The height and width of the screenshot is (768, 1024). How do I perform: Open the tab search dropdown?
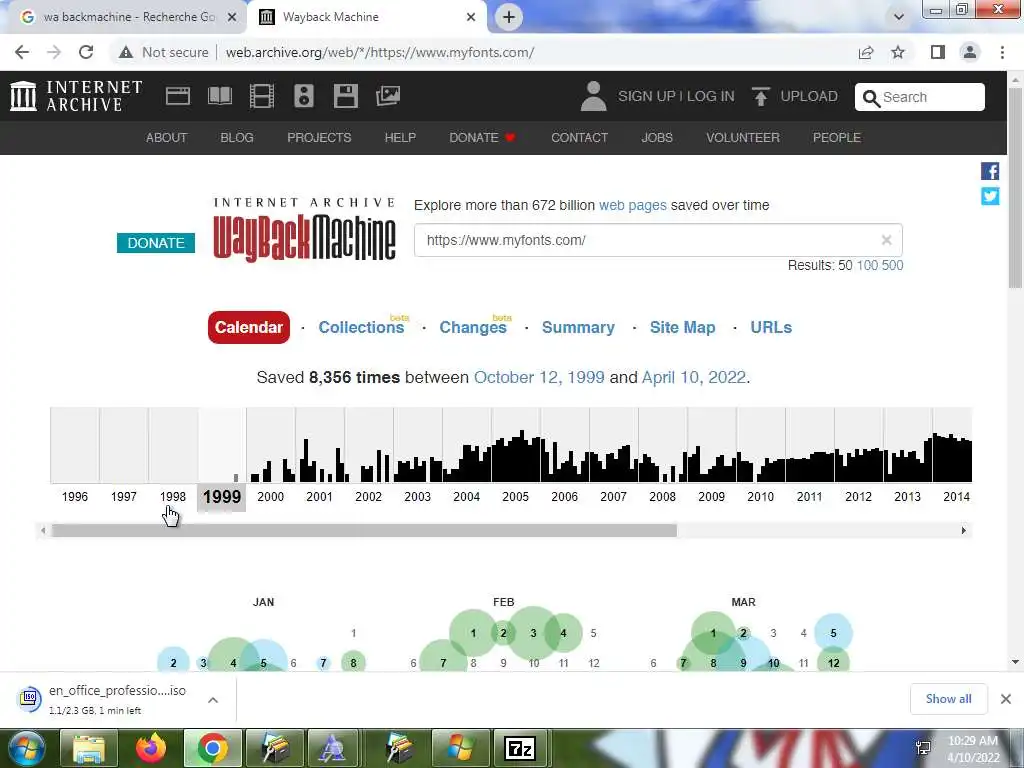coord(899,17)
